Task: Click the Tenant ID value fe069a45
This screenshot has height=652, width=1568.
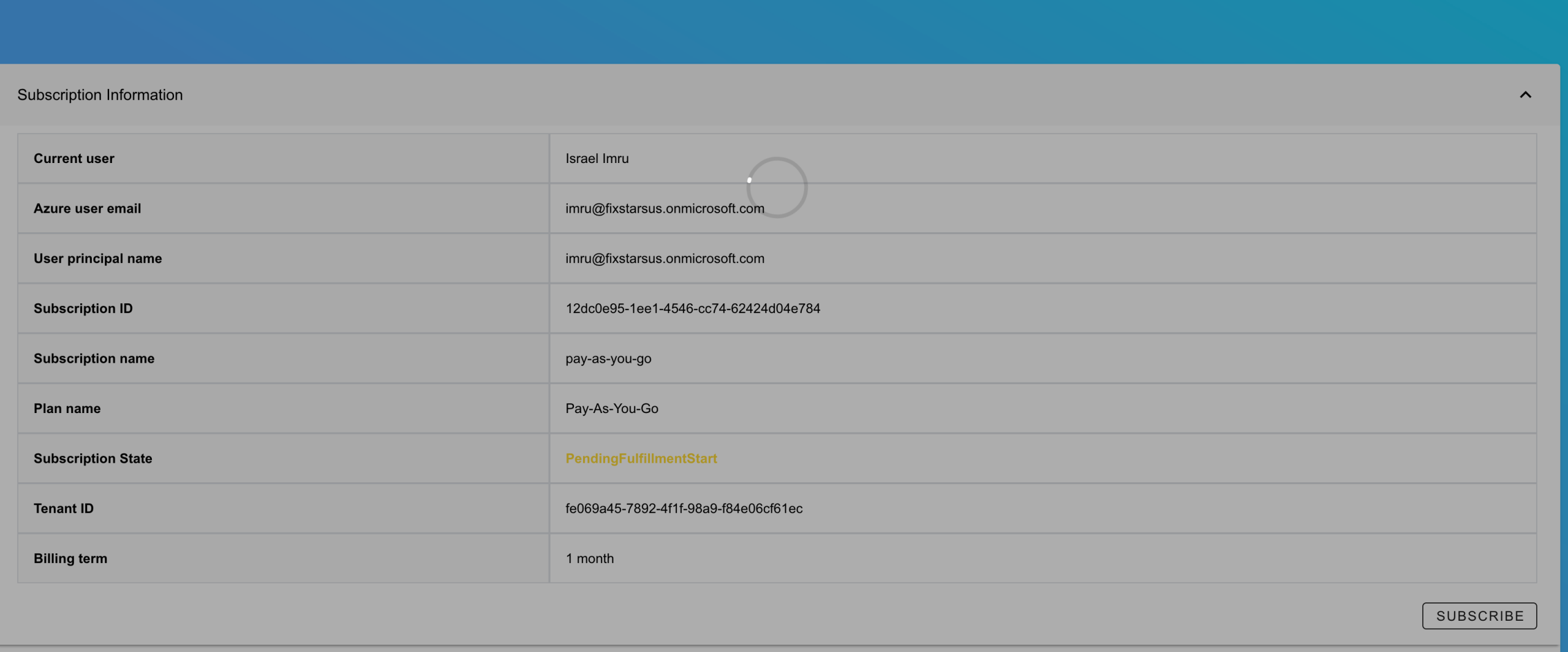Action: pos(684,509)
